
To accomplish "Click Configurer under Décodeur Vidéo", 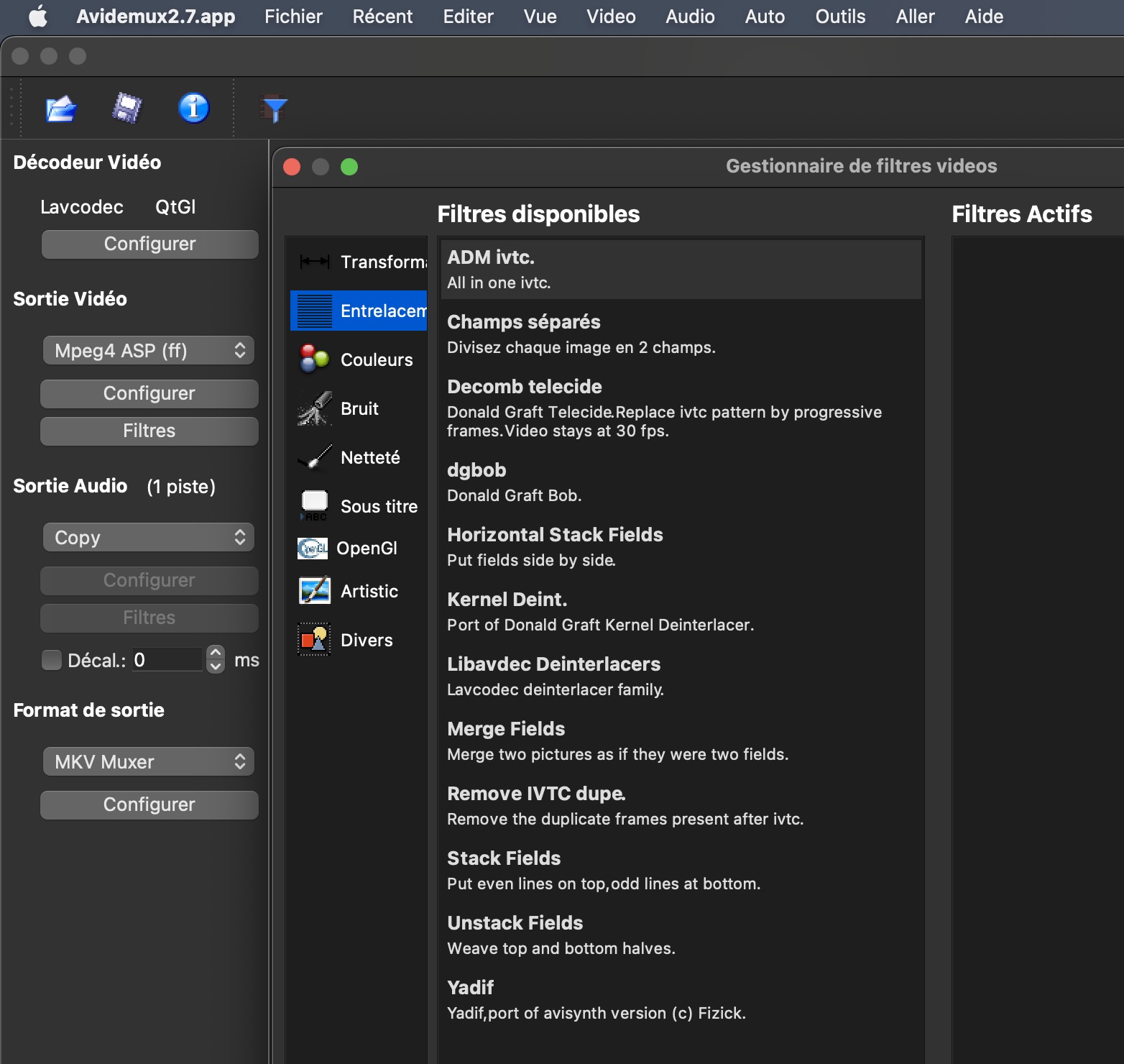I will pos(149,244).
